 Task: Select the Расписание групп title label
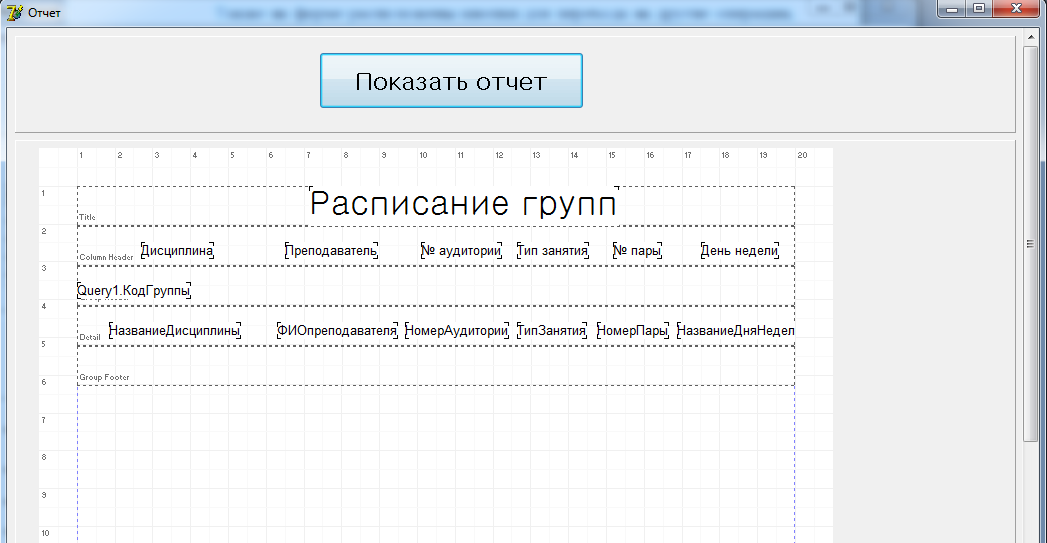(463, 204)
